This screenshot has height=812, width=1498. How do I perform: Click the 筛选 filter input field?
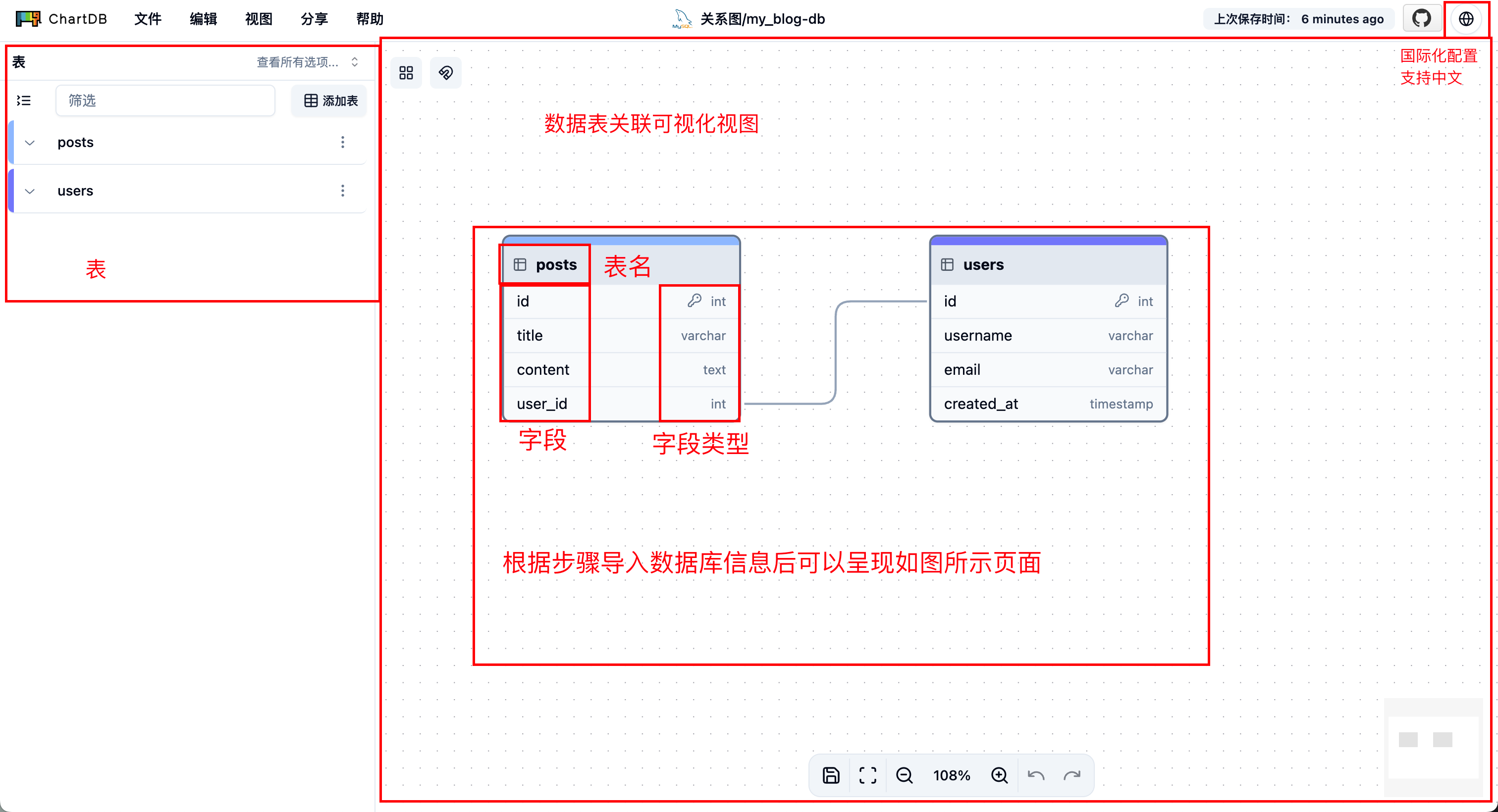[165, 101]
